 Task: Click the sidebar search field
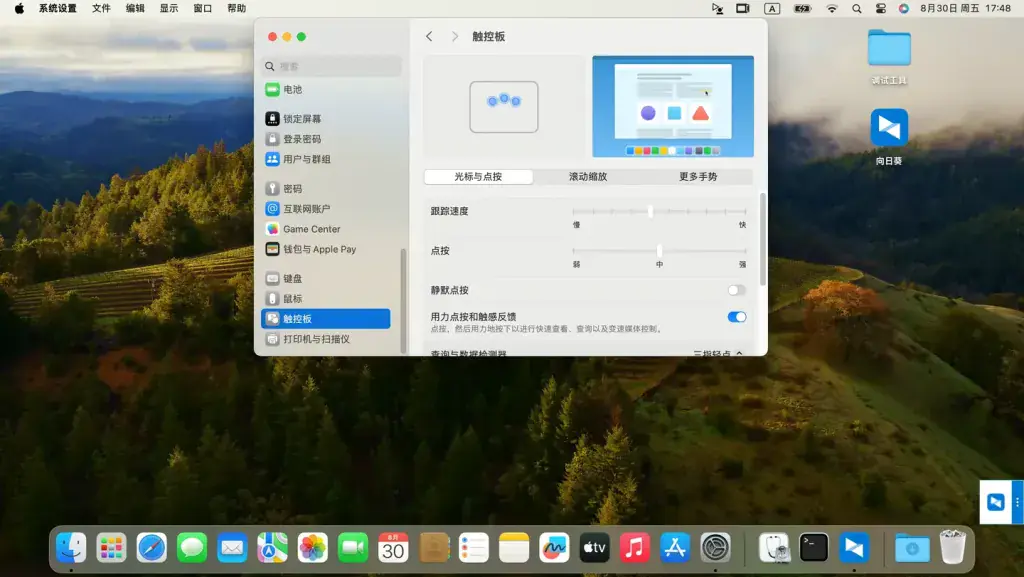tap(332, 66)
